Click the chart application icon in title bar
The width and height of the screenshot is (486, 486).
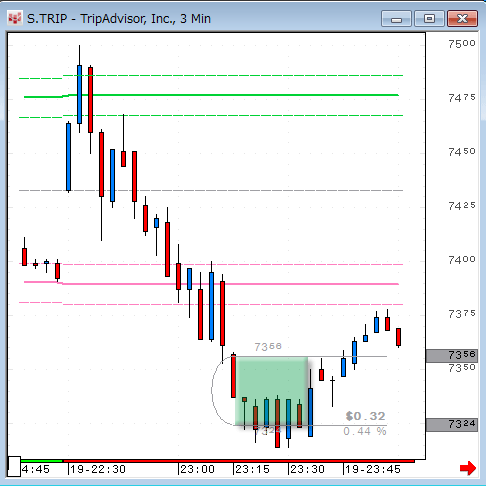point(15,18)
